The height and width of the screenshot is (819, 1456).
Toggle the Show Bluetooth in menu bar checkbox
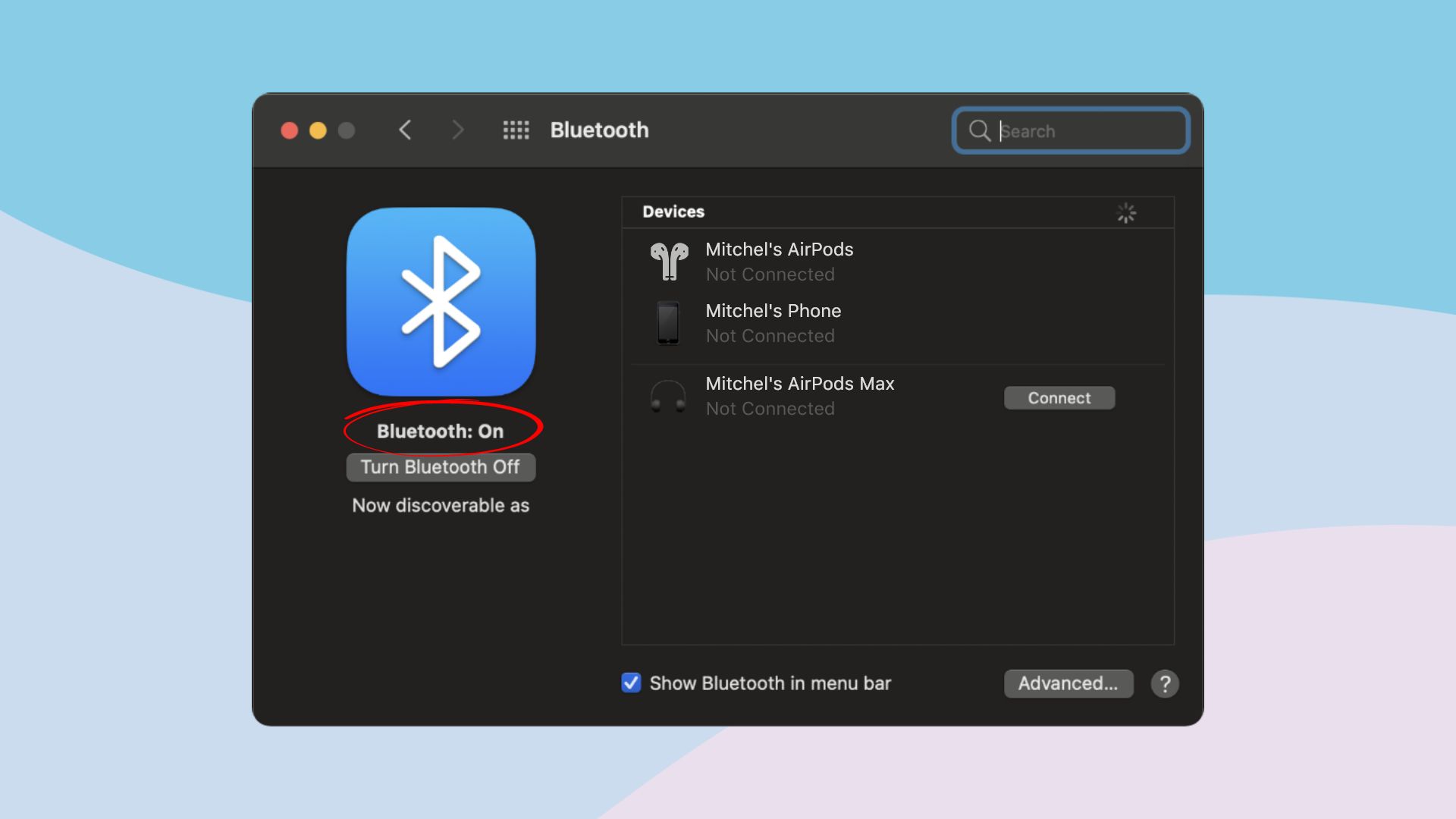pyautogui.click(x=630, y=683)
